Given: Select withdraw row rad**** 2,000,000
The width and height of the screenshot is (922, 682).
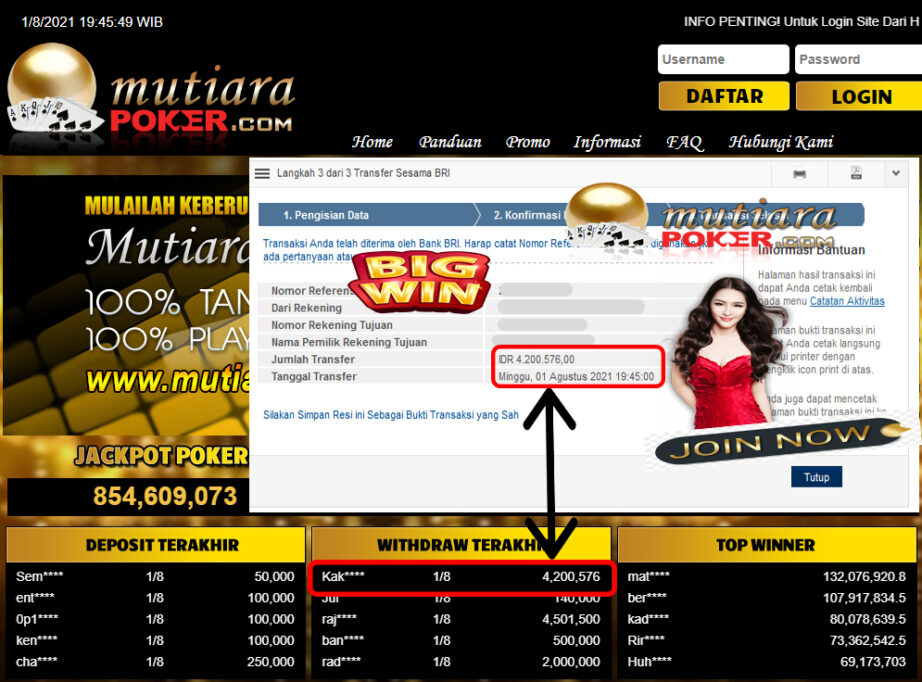Looking at the screenshot, I should pos(461,661).
